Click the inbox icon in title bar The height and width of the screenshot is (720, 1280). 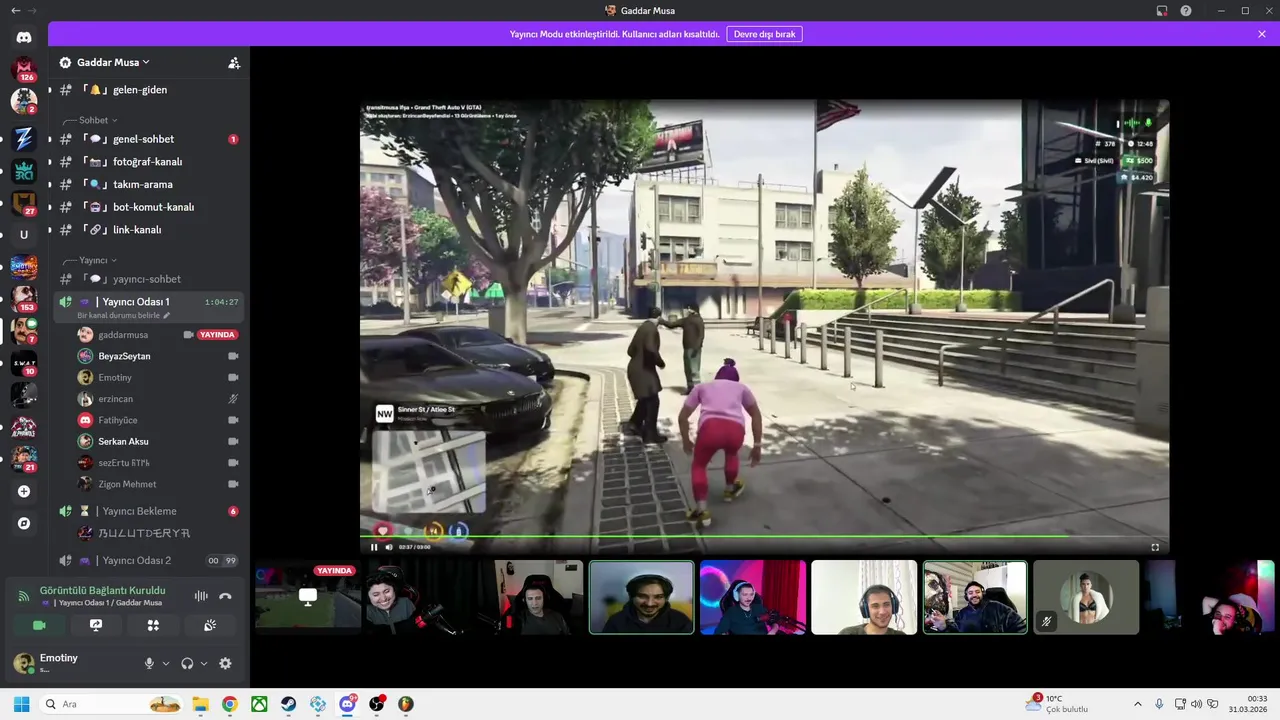click(x=1162, y=11)
